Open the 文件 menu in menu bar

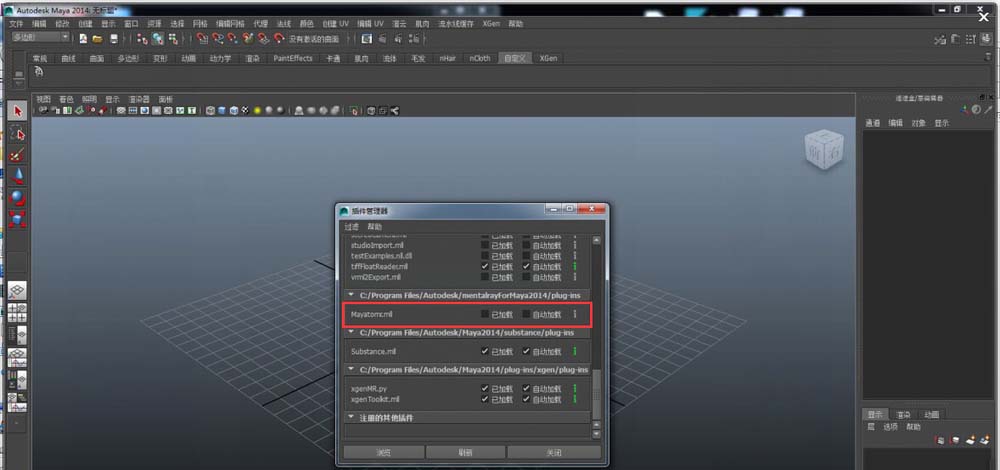click(15, 22)
